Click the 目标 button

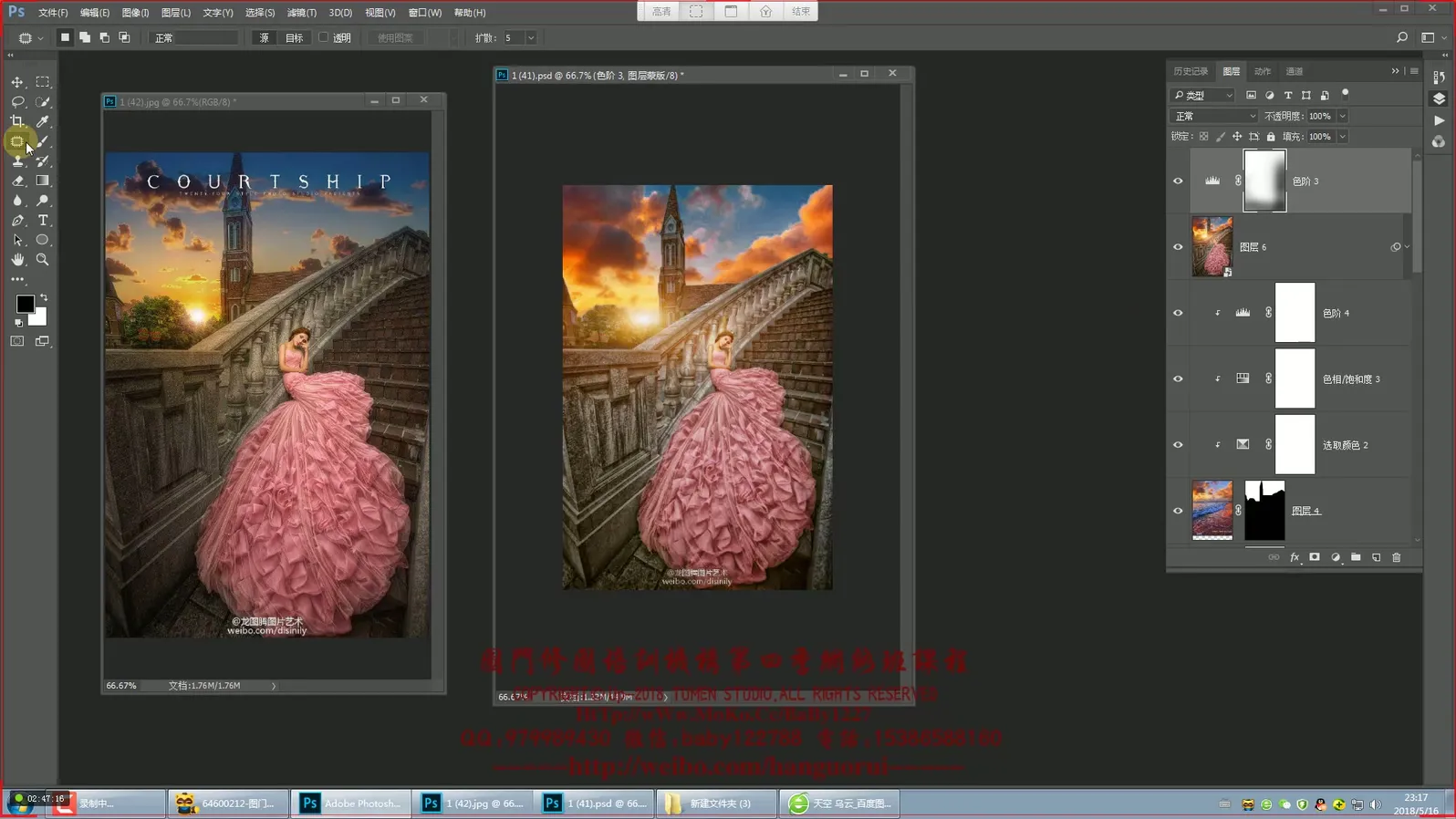click(x=294, y=38)
